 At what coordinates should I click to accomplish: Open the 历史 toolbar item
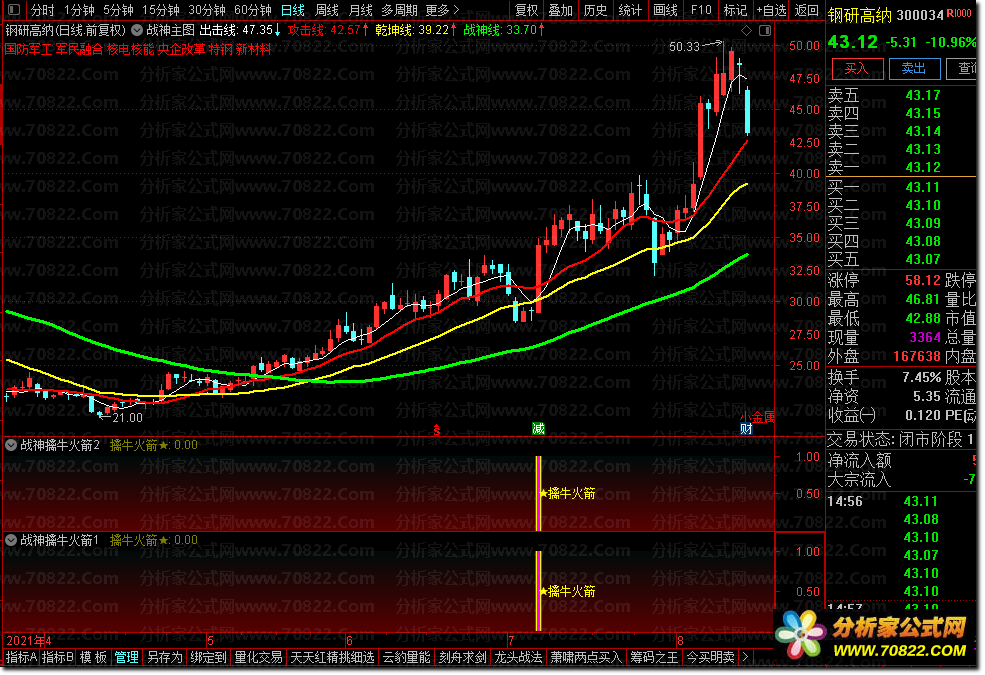point(595,10)
